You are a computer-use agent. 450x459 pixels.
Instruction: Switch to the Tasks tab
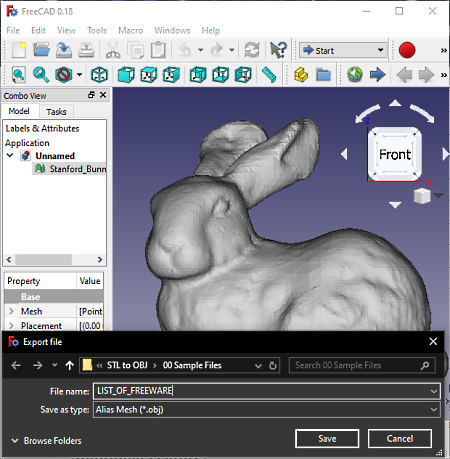56,112
